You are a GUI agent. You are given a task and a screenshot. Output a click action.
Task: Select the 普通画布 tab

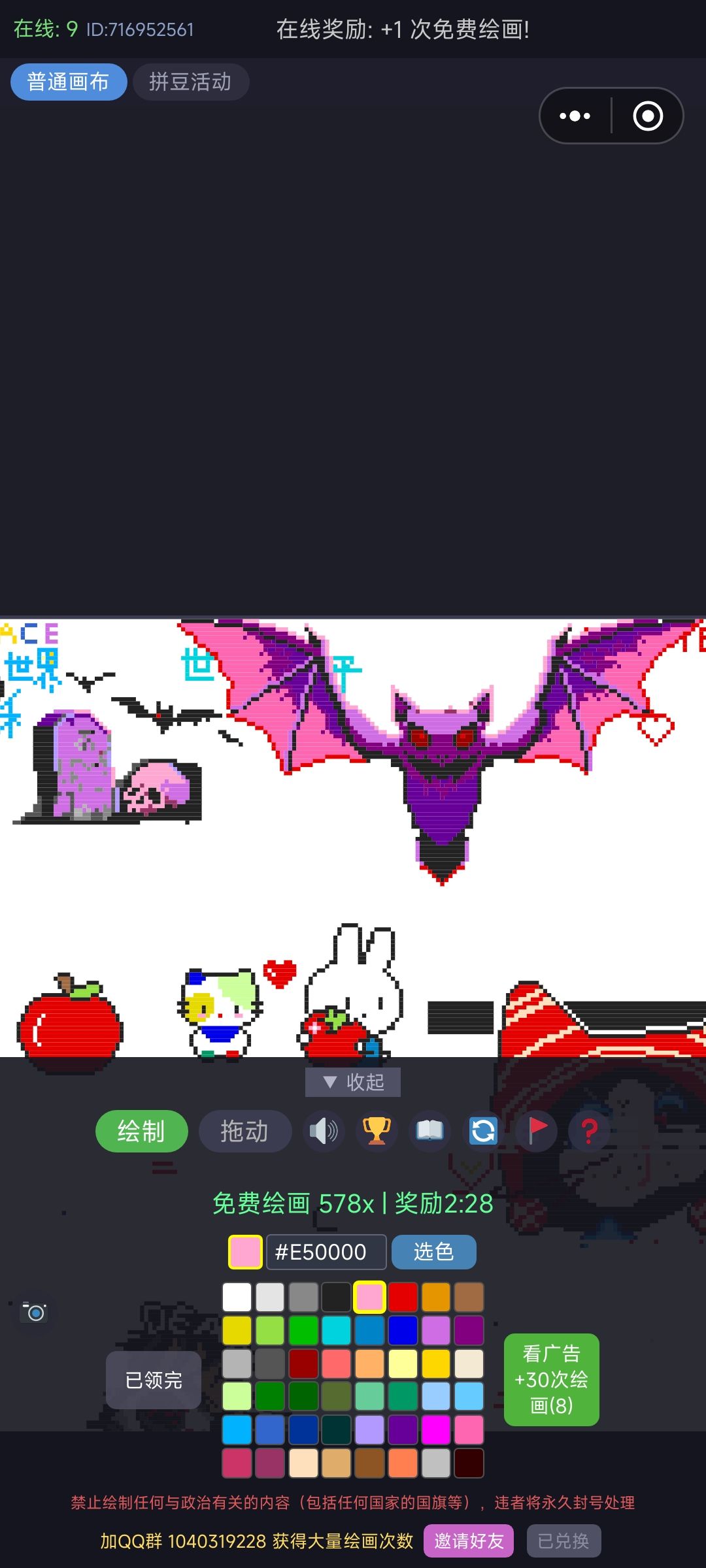pyautogui.click(x=69, y=82)
